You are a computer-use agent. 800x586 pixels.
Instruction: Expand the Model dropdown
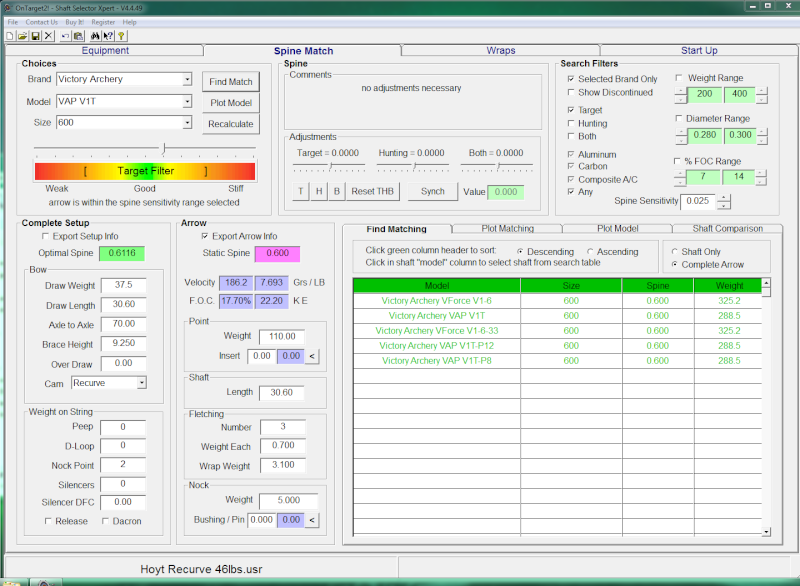[x=187, y=101]
